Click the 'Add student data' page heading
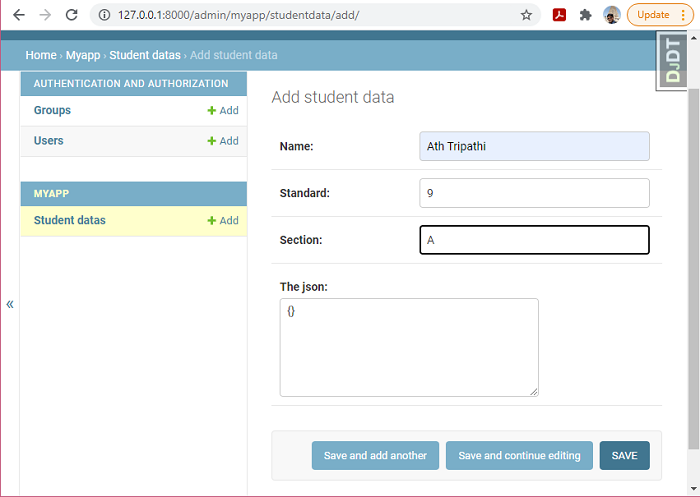This screenshot has height=497, width=700. (x=333, y=97)
